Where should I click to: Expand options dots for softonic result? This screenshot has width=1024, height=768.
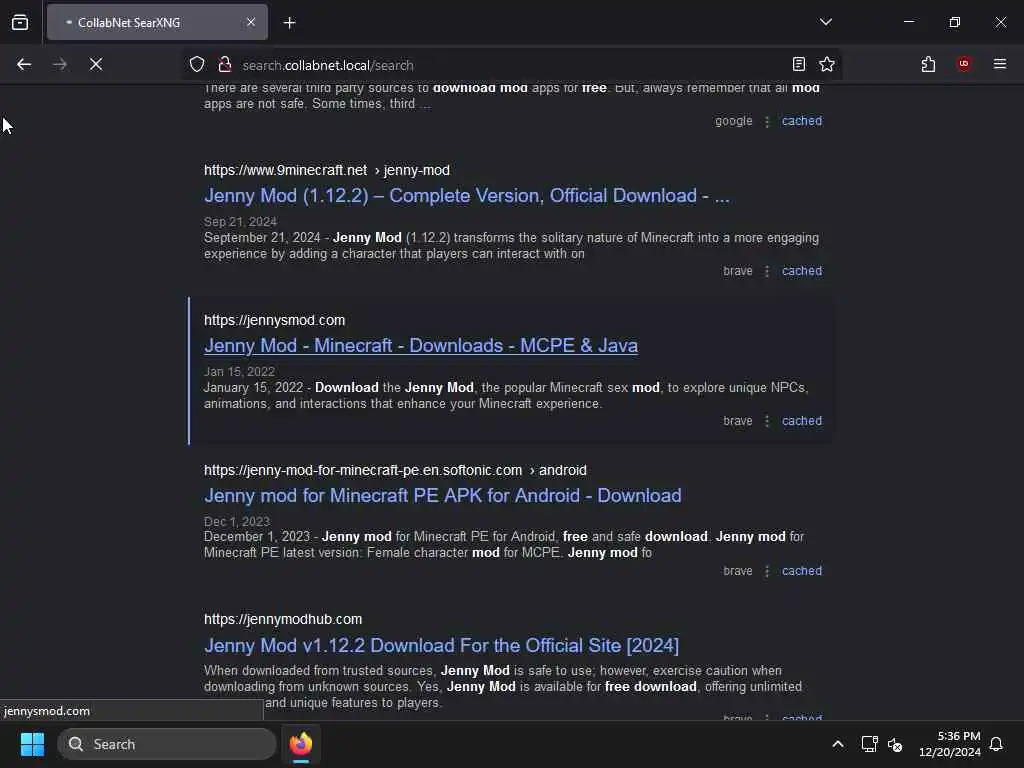pos(767,571)
